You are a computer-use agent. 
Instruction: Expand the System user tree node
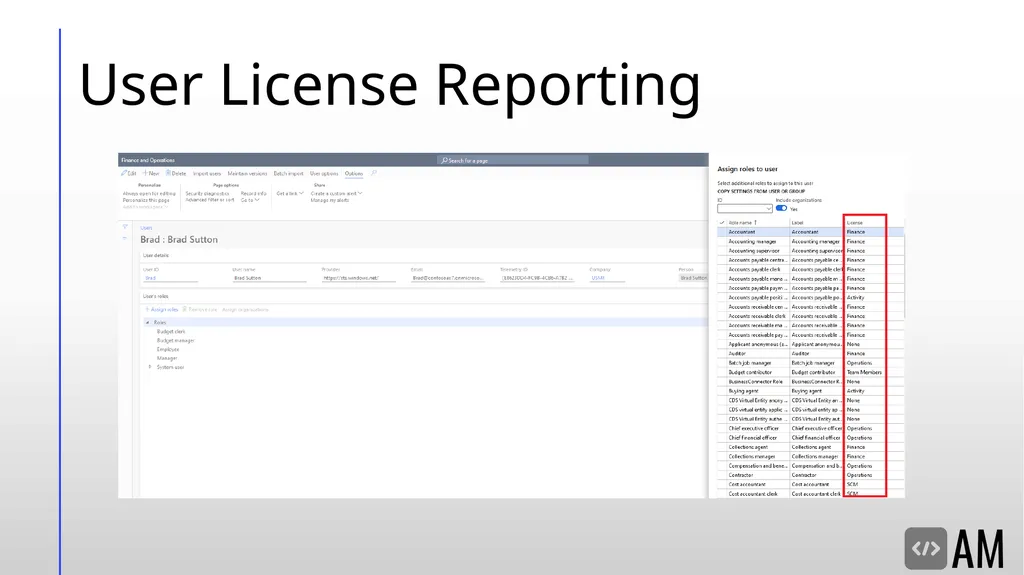coord(150,367)
